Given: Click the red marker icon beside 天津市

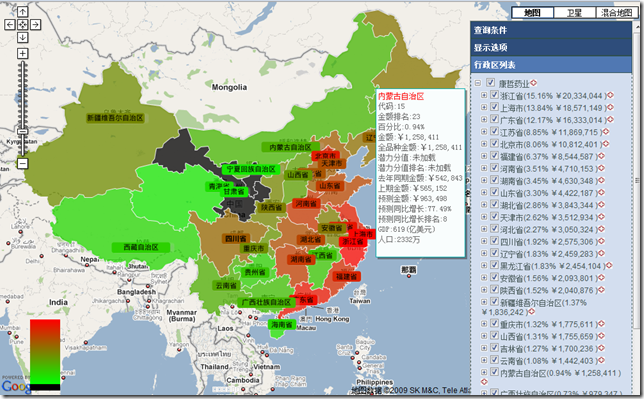Looking at the screenshot, I should click(x=601, y=217).
